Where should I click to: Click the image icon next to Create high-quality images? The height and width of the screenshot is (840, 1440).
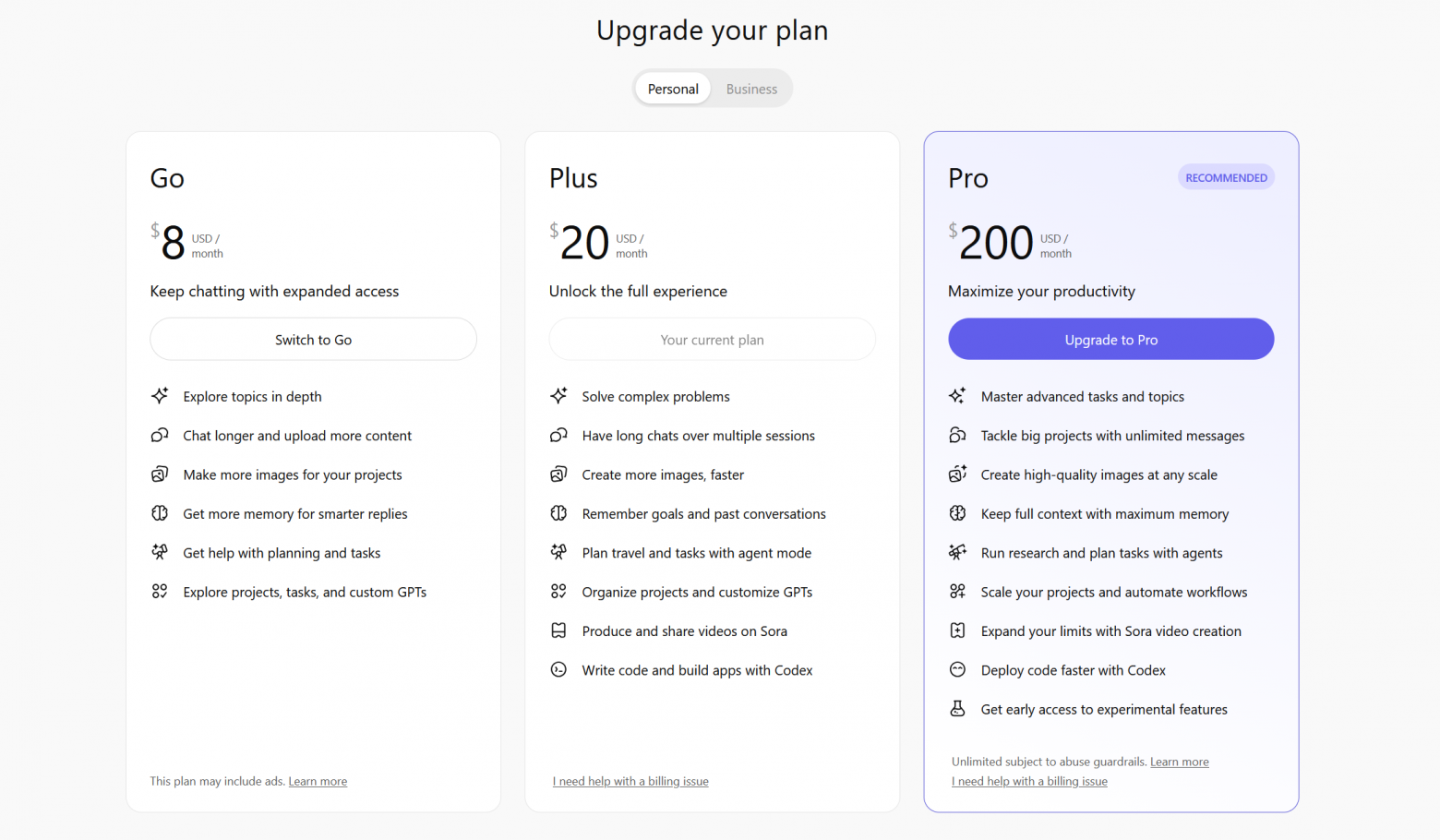[957, 474]
